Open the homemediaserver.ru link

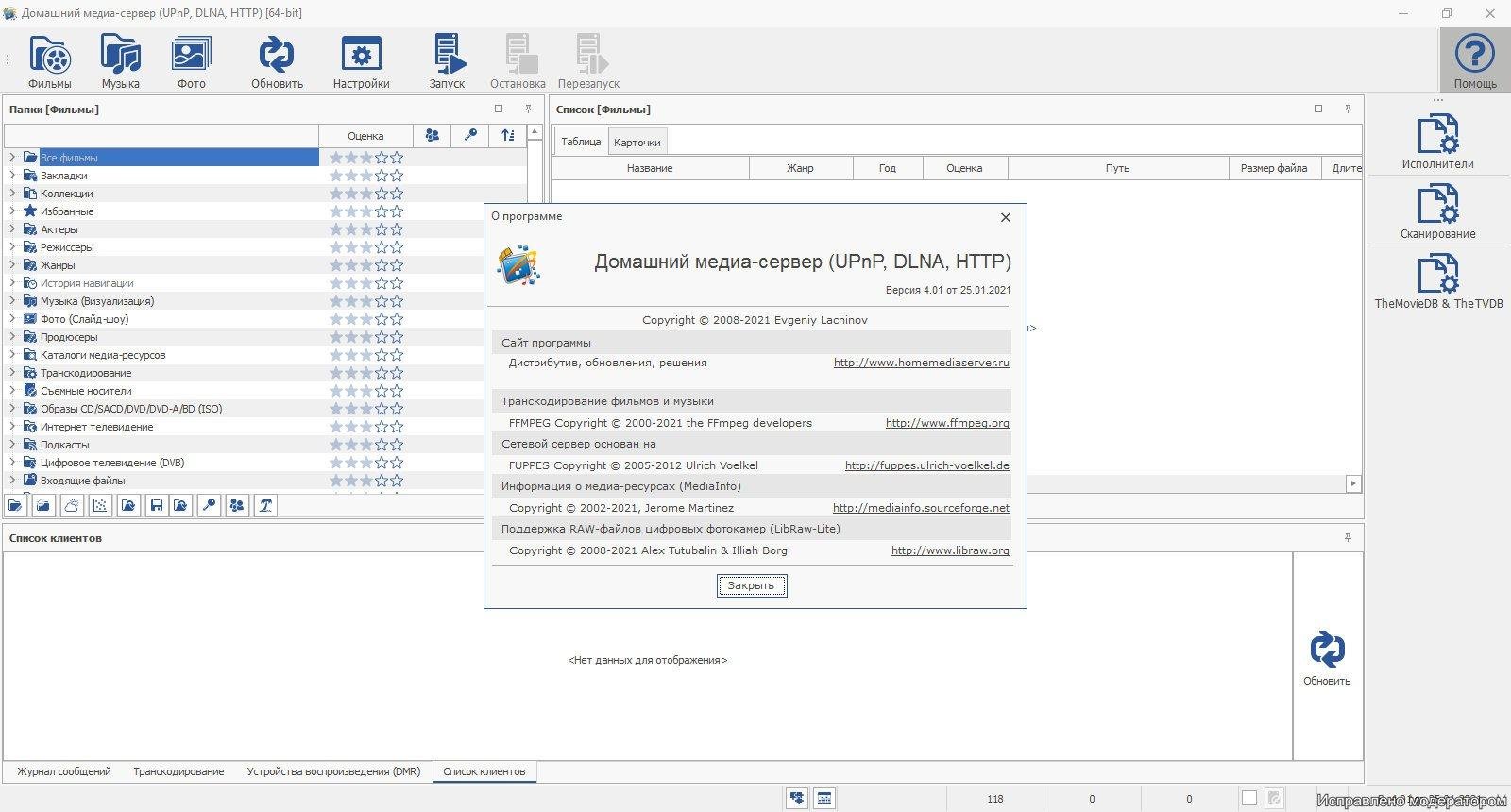(921, 363)
